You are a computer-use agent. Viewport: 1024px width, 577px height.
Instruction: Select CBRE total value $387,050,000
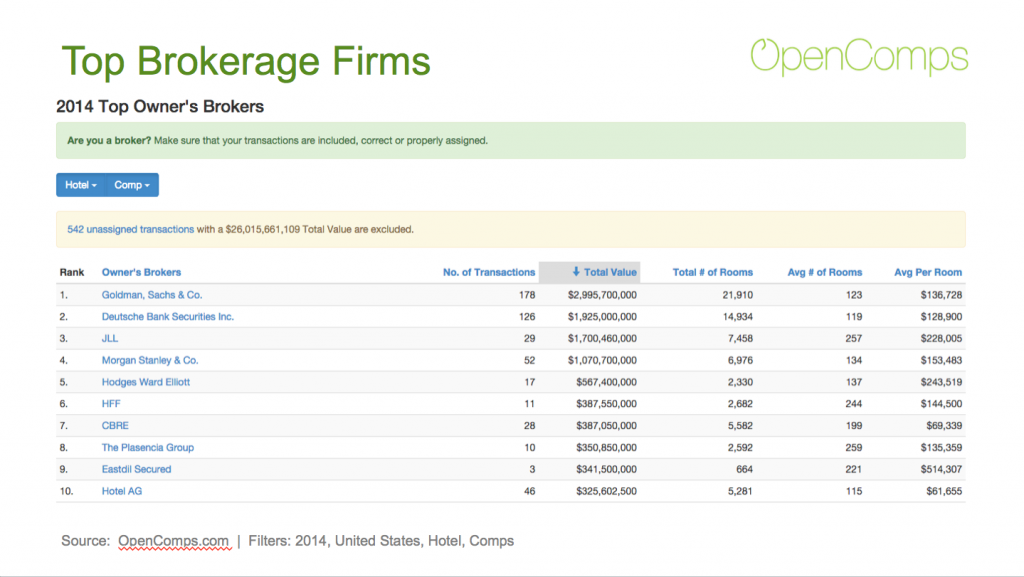(x=606, y=426)
